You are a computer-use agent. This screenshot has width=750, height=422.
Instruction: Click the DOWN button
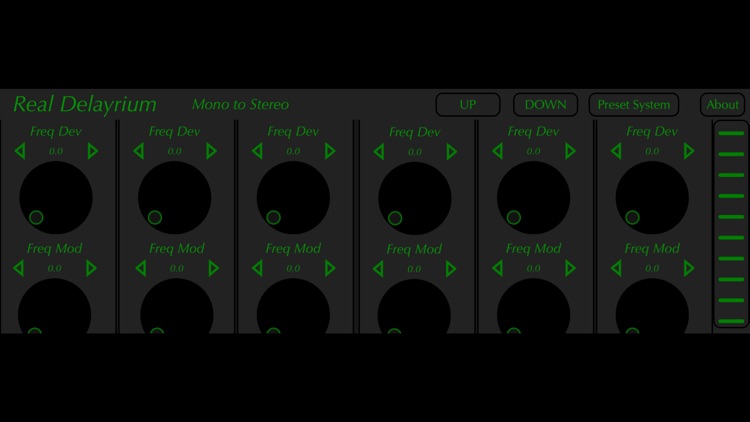[x=545, y=105]
